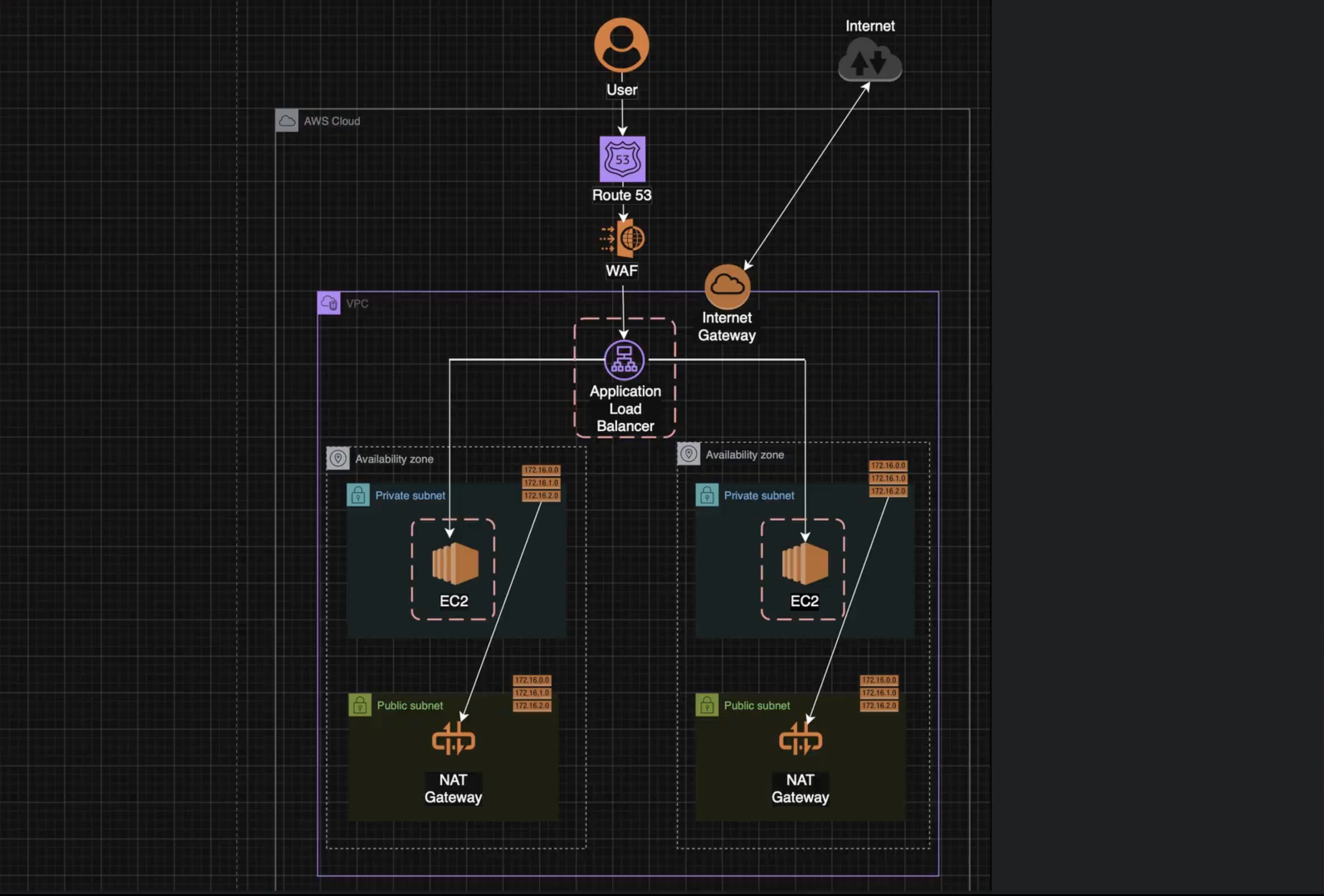Select the "Application Load Balancer" label
Screen dimensions: 1324x896
coord(625,408)
